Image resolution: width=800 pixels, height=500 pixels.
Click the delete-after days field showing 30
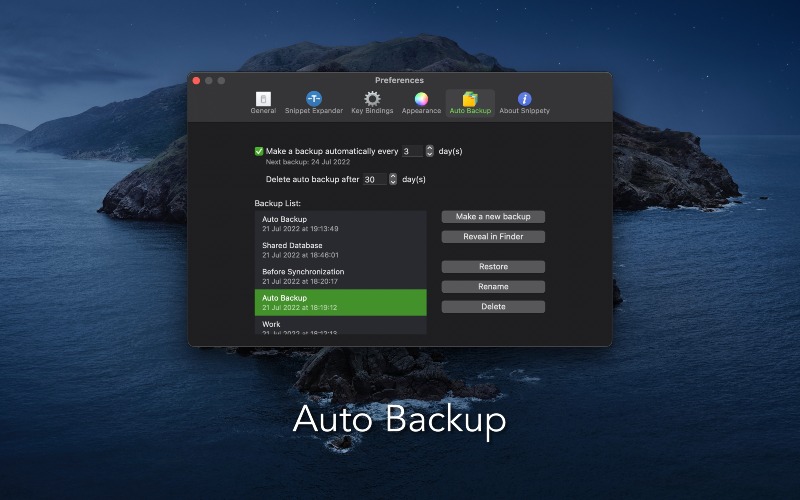(x=375, y=179)
